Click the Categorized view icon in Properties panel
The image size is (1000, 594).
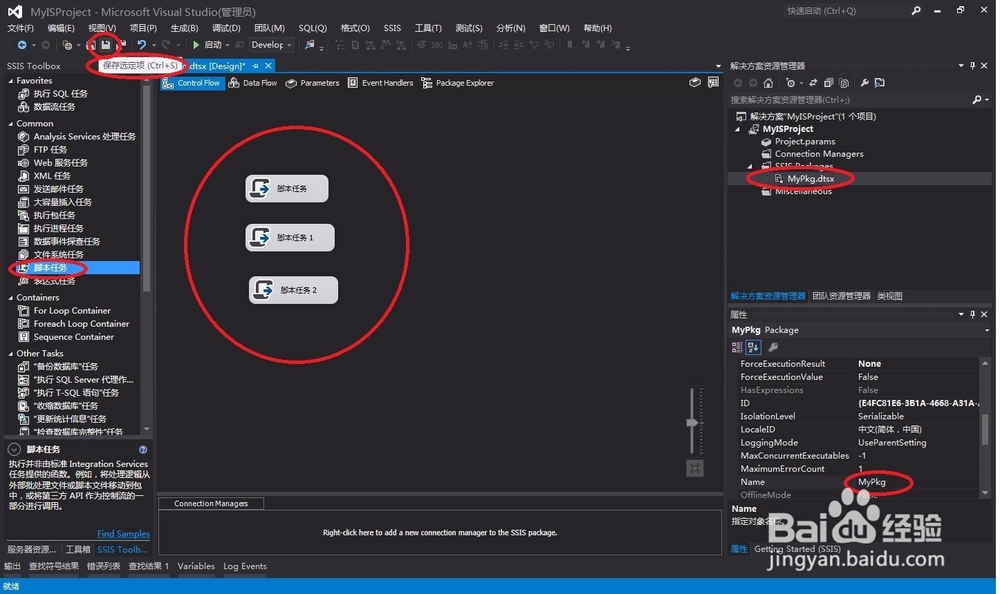(737, 347)
